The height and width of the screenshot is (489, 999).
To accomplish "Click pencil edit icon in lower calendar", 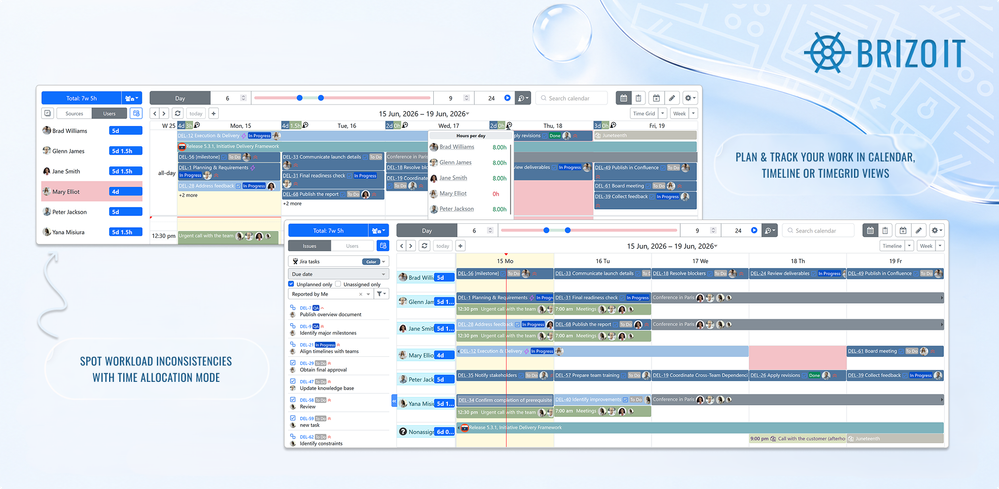I will [x=919, y=230].
